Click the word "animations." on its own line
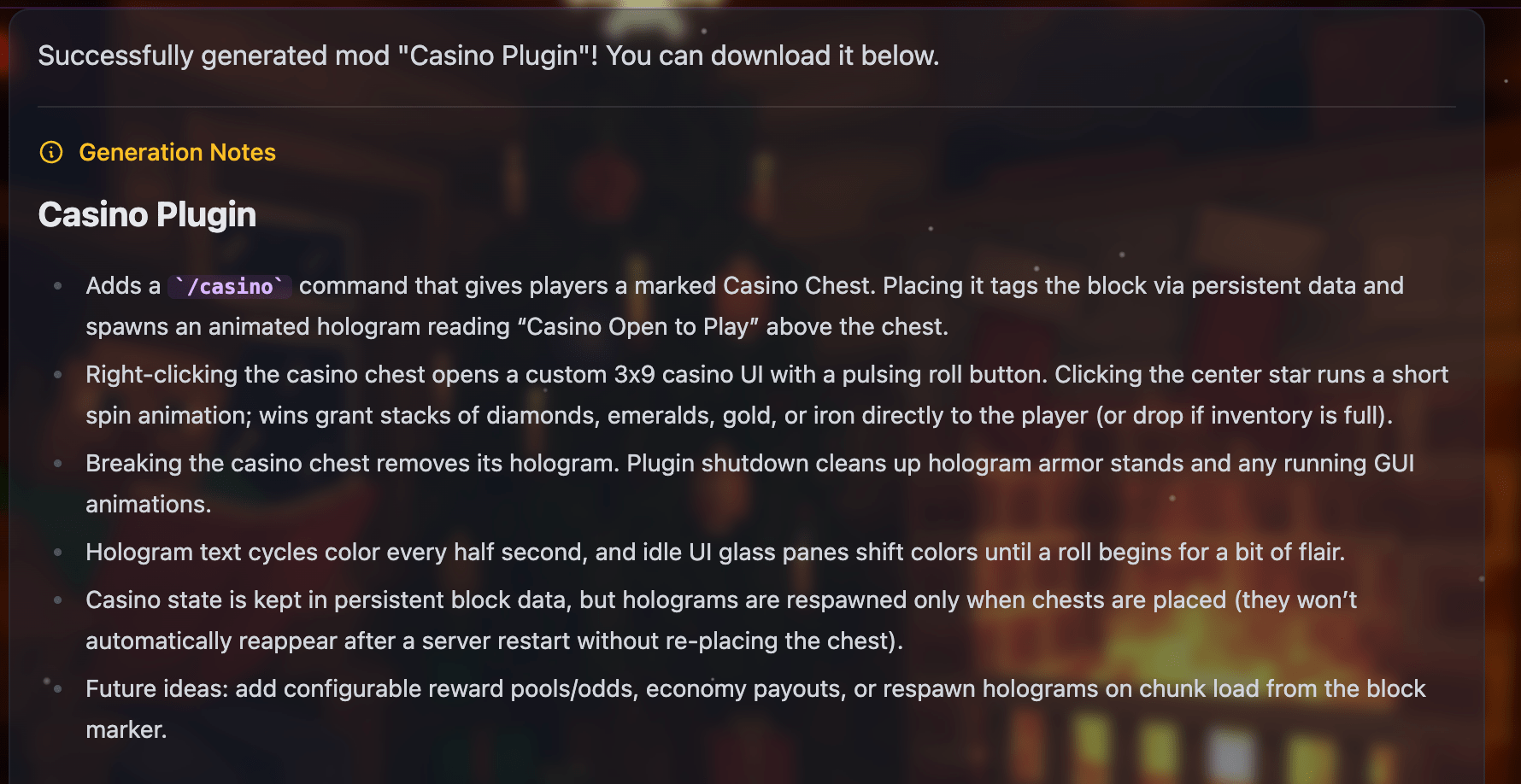This screenshot has height=784, width=1521. (149, 505)
